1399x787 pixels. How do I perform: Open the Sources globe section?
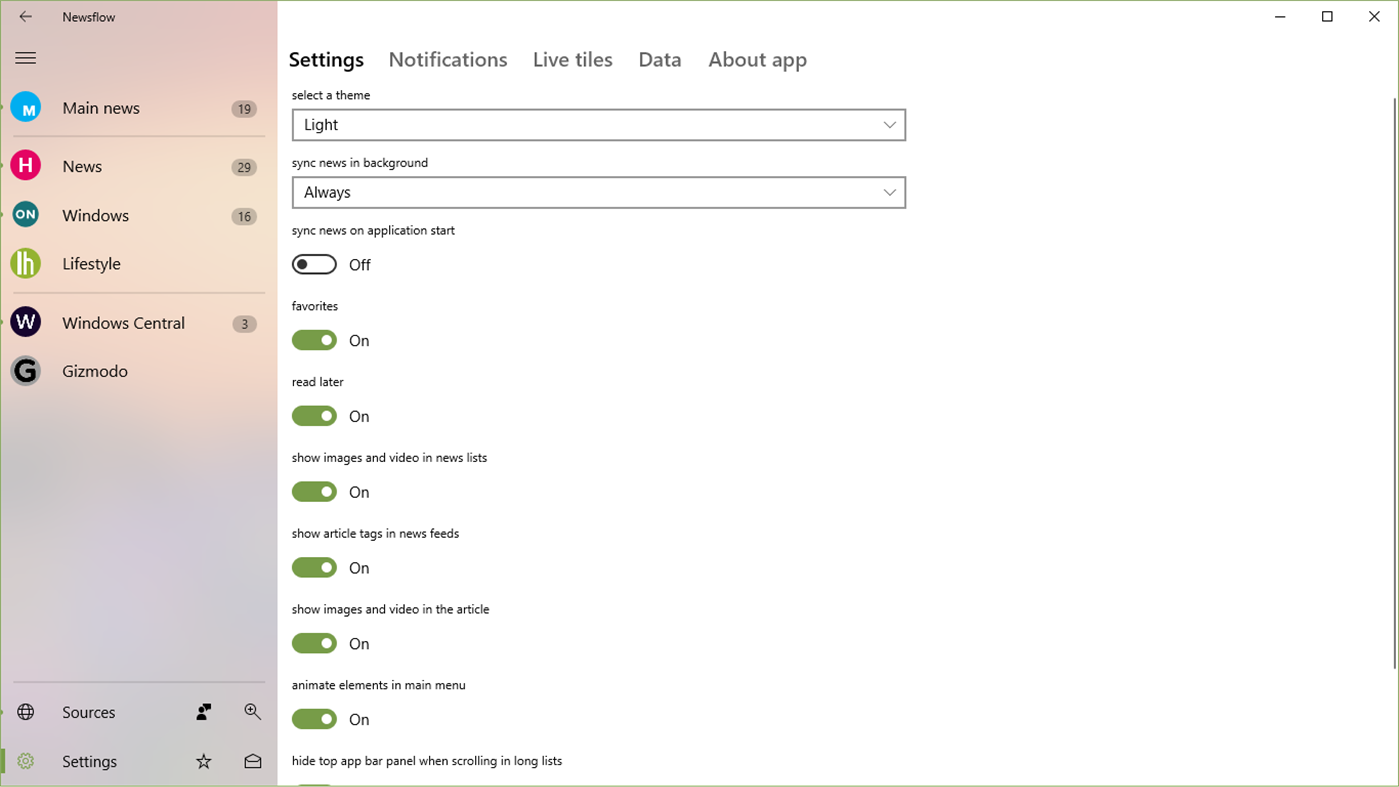tap(25, 711)
